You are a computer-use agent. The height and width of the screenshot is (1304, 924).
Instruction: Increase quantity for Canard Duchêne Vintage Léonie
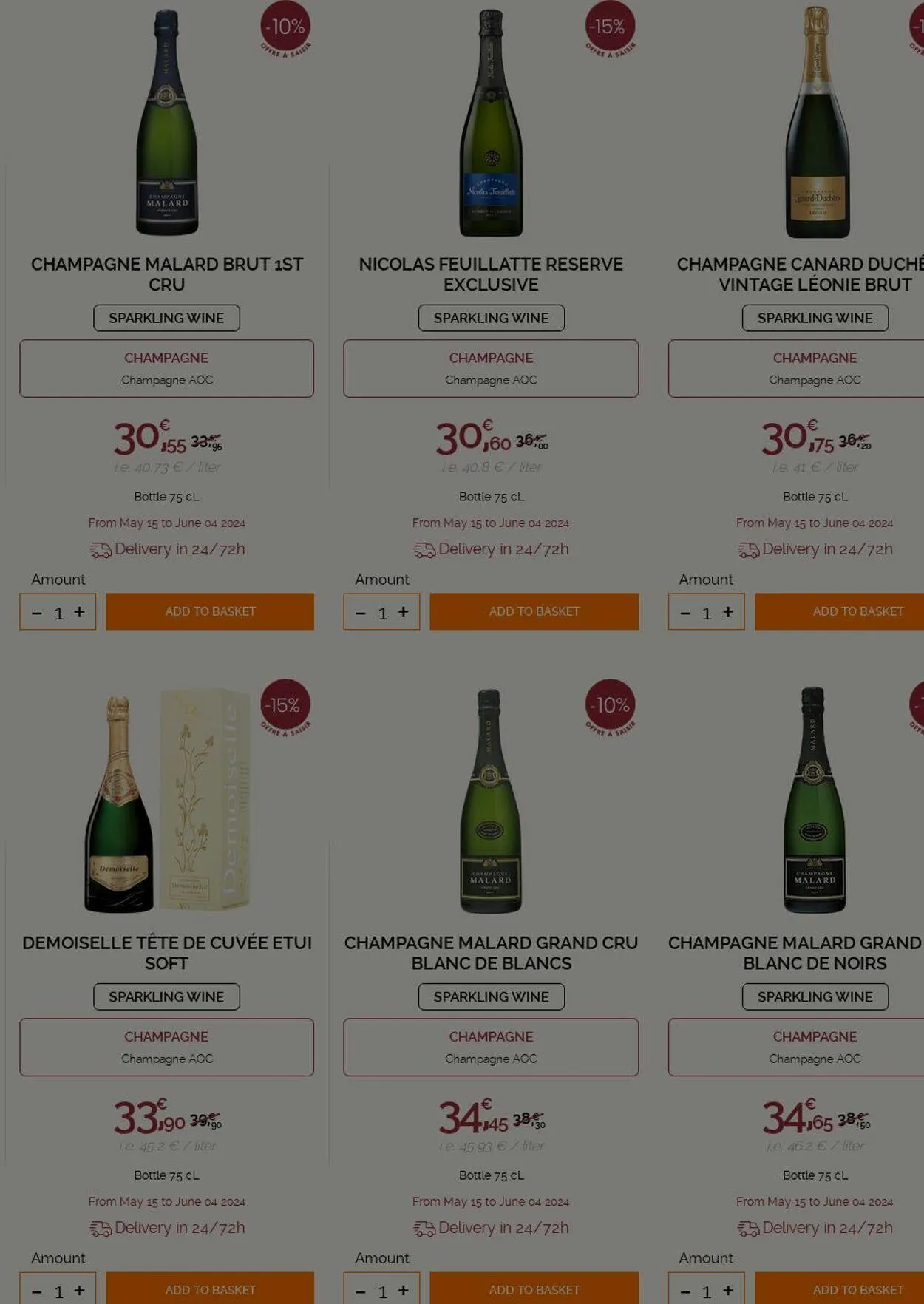tap(728, 611)
